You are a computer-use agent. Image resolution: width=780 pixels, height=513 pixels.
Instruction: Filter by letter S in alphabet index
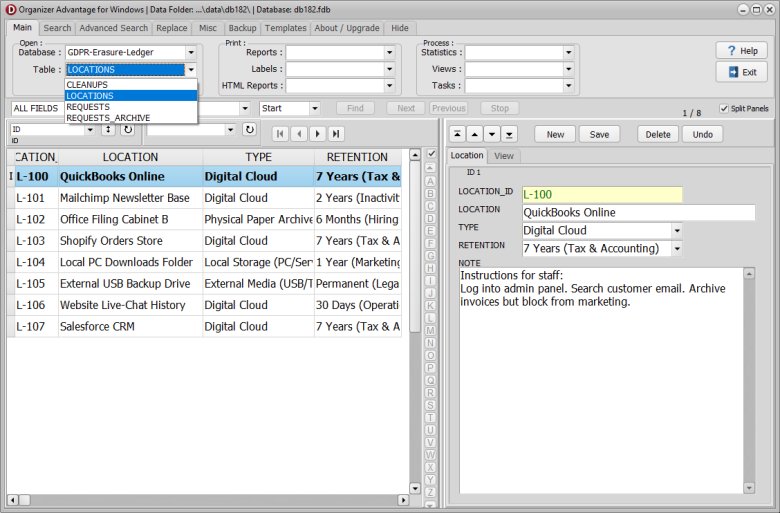tap(430, 405)
